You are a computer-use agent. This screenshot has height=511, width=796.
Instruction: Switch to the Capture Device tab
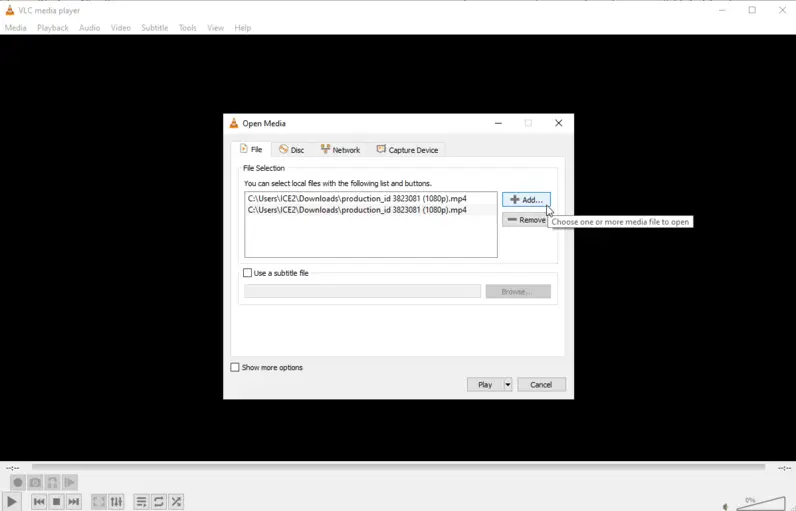(x=407, y=150)
